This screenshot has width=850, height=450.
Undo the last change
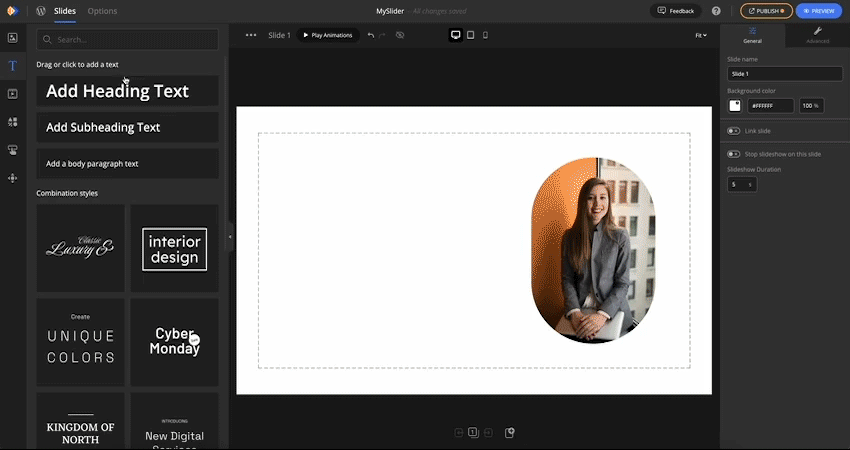click(371, 35)
